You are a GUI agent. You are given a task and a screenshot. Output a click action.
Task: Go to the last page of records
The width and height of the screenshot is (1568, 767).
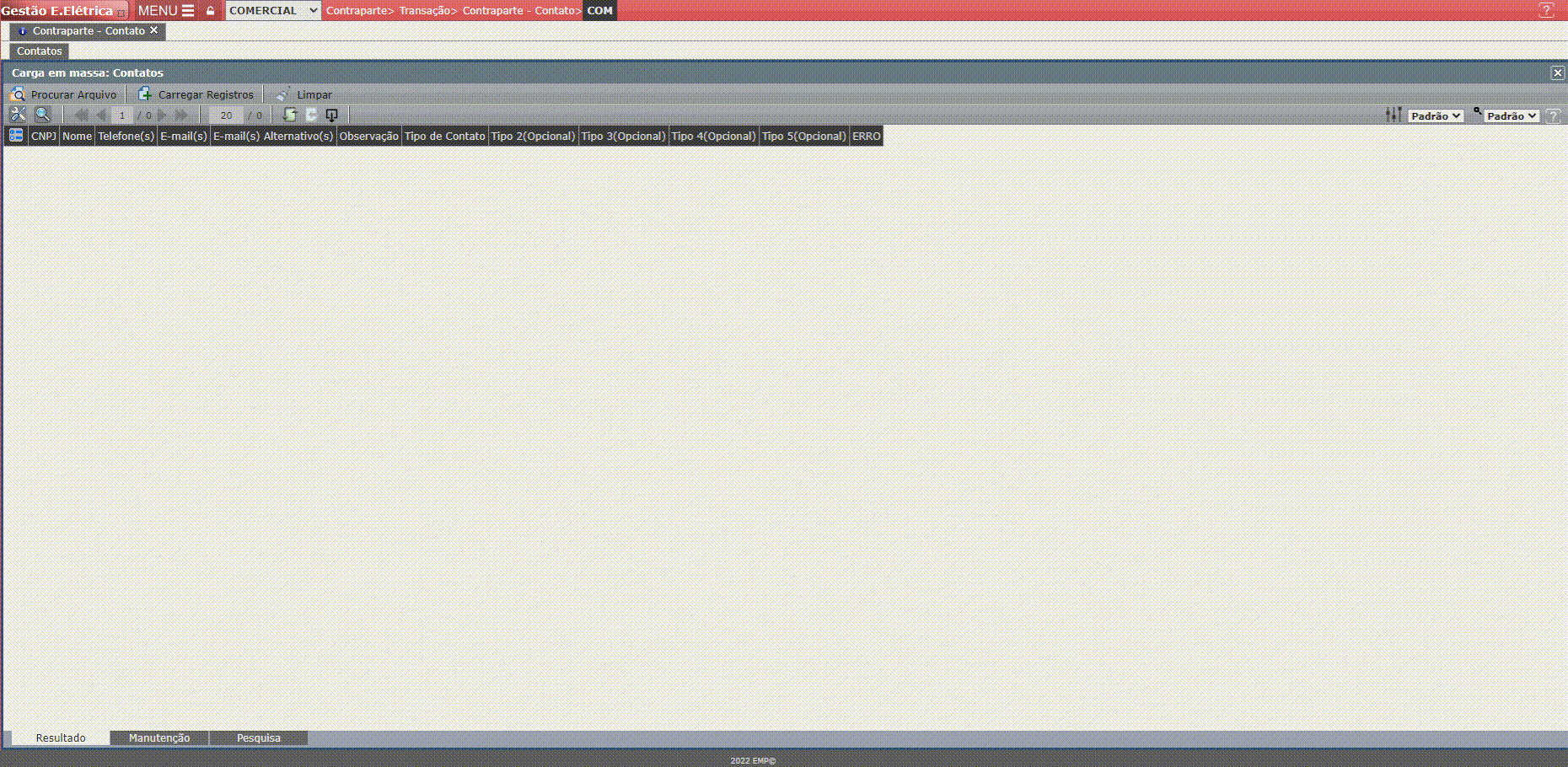pyautogui.click(x=181, y=115)
